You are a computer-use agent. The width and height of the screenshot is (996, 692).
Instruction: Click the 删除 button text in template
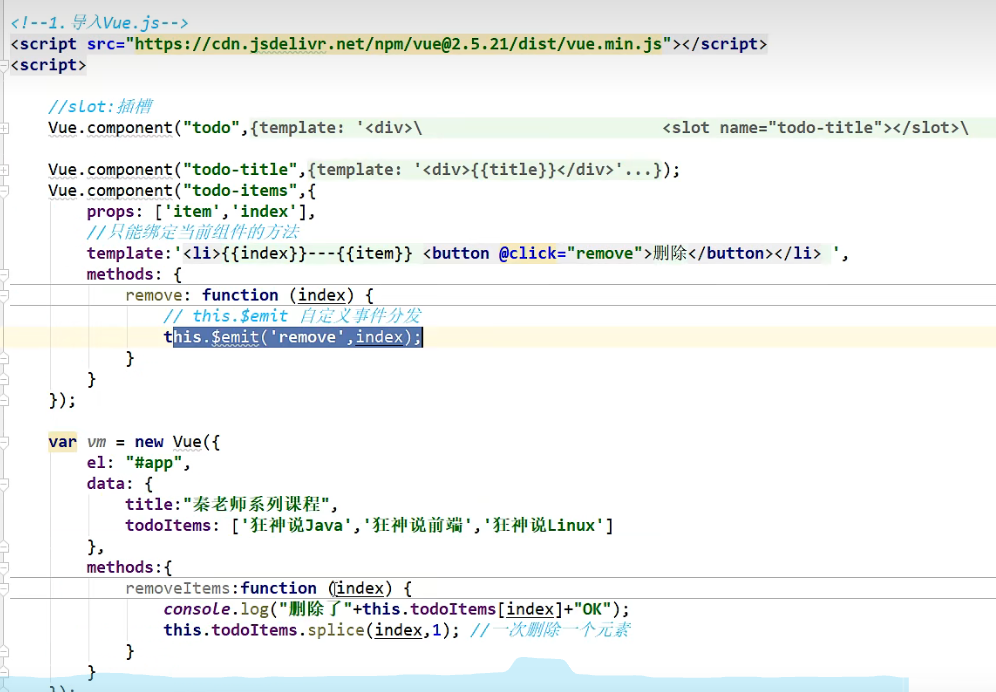670,254
